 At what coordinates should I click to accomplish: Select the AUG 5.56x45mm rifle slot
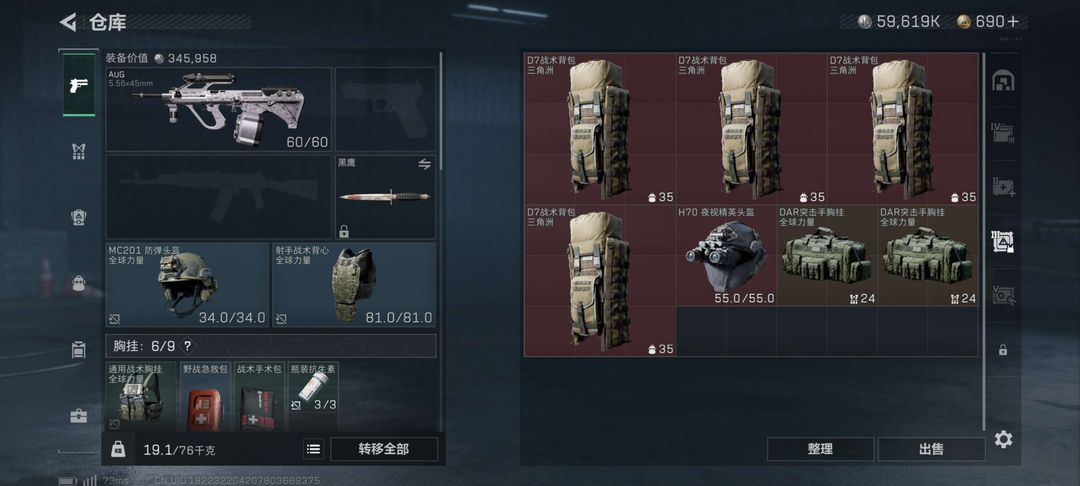[218, 109]
